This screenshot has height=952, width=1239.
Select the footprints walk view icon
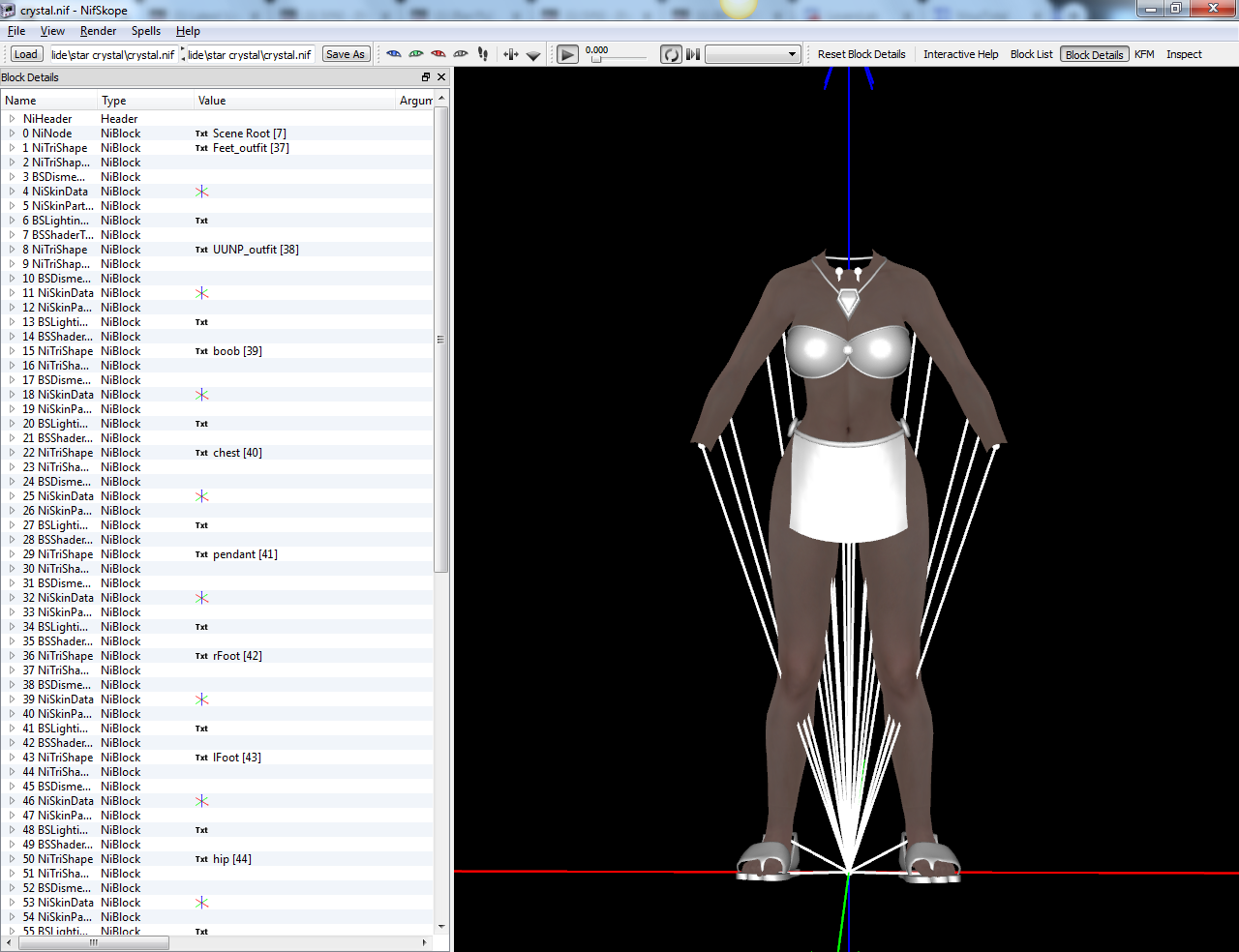point(482,54)
